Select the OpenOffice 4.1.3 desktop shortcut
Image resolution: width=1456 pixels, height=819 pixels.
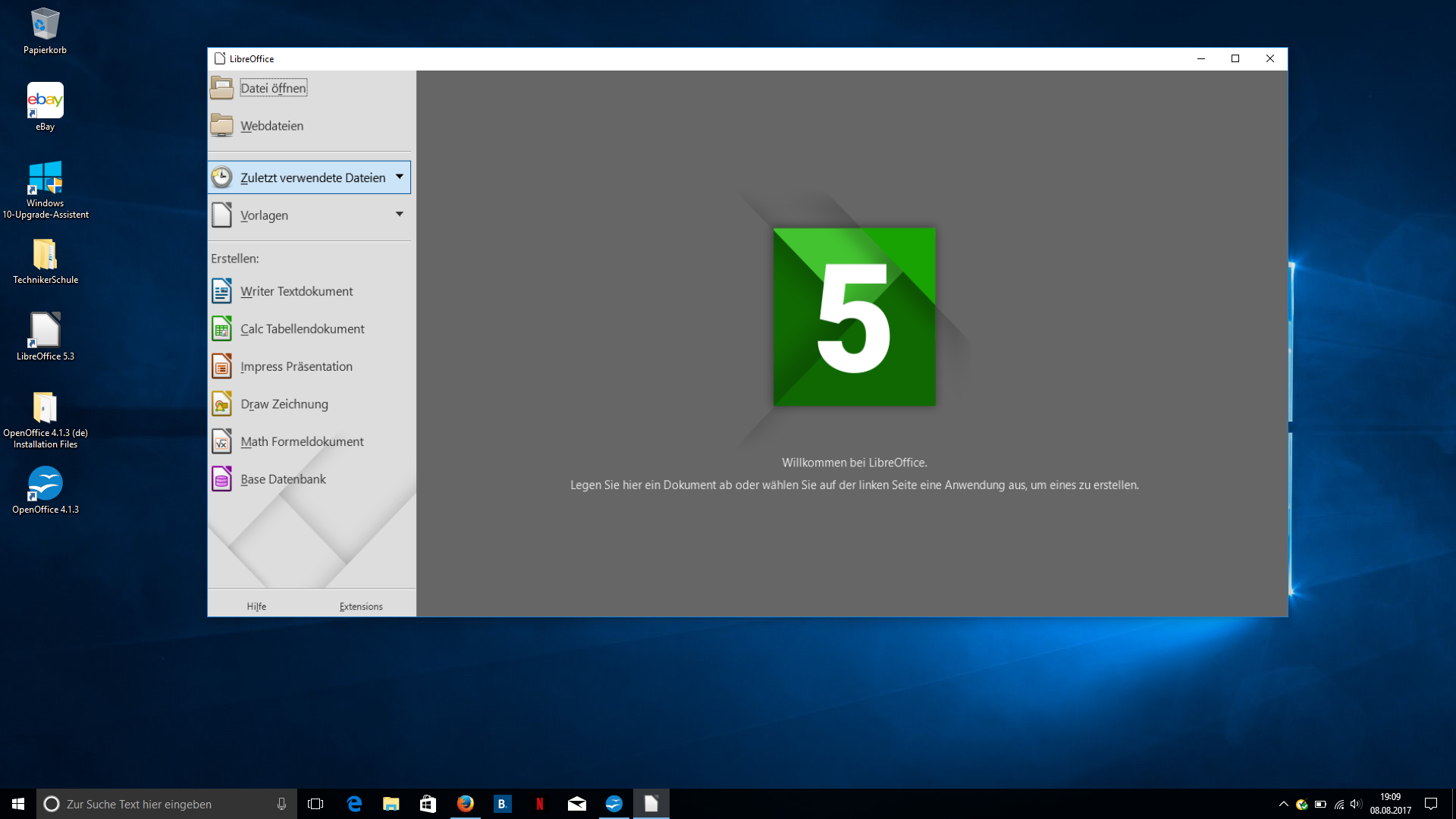(45, 490)
